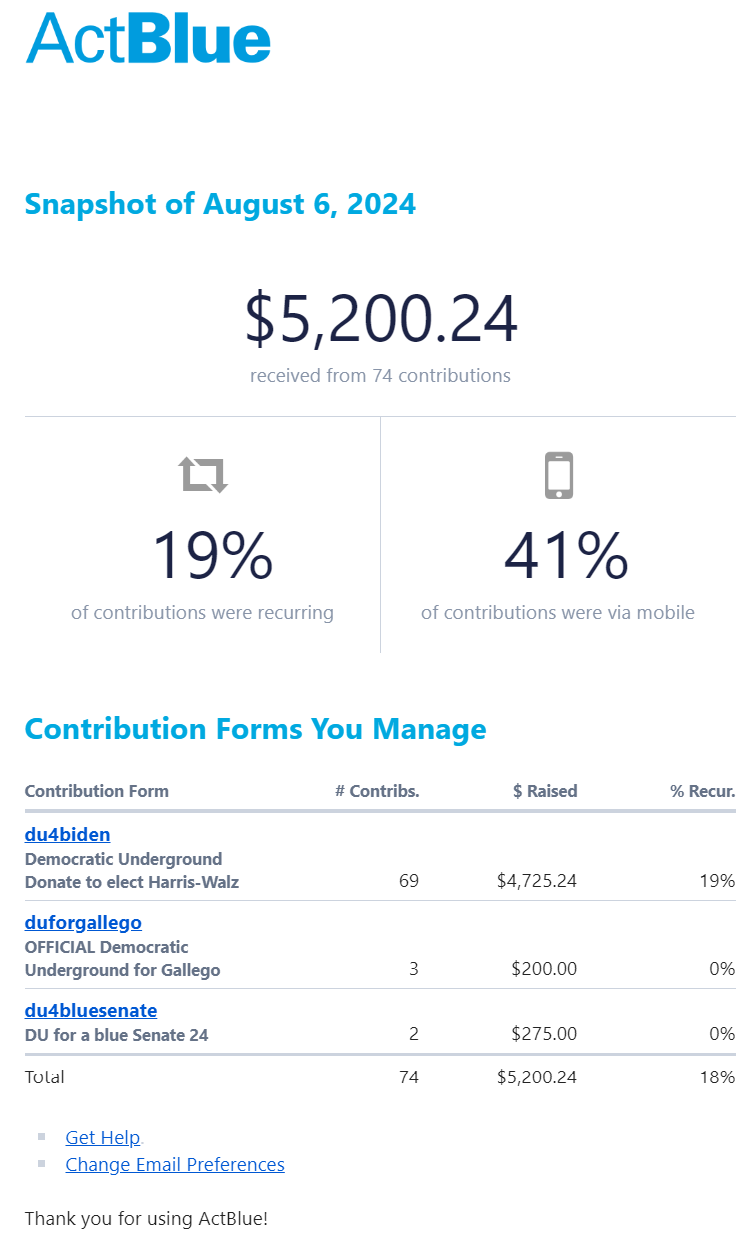Click the $4,725.24 raised amount
The height and width of the screenshot is (1246, 743).
(x=537, y=881)
